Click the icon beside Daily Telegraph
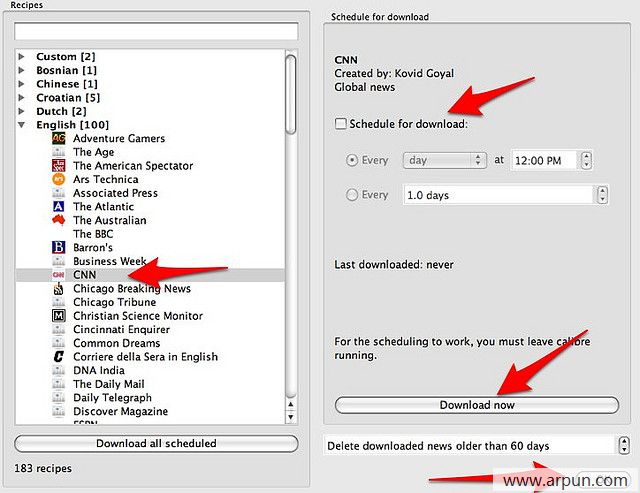 pyautogui.click(x=59, y=398)
